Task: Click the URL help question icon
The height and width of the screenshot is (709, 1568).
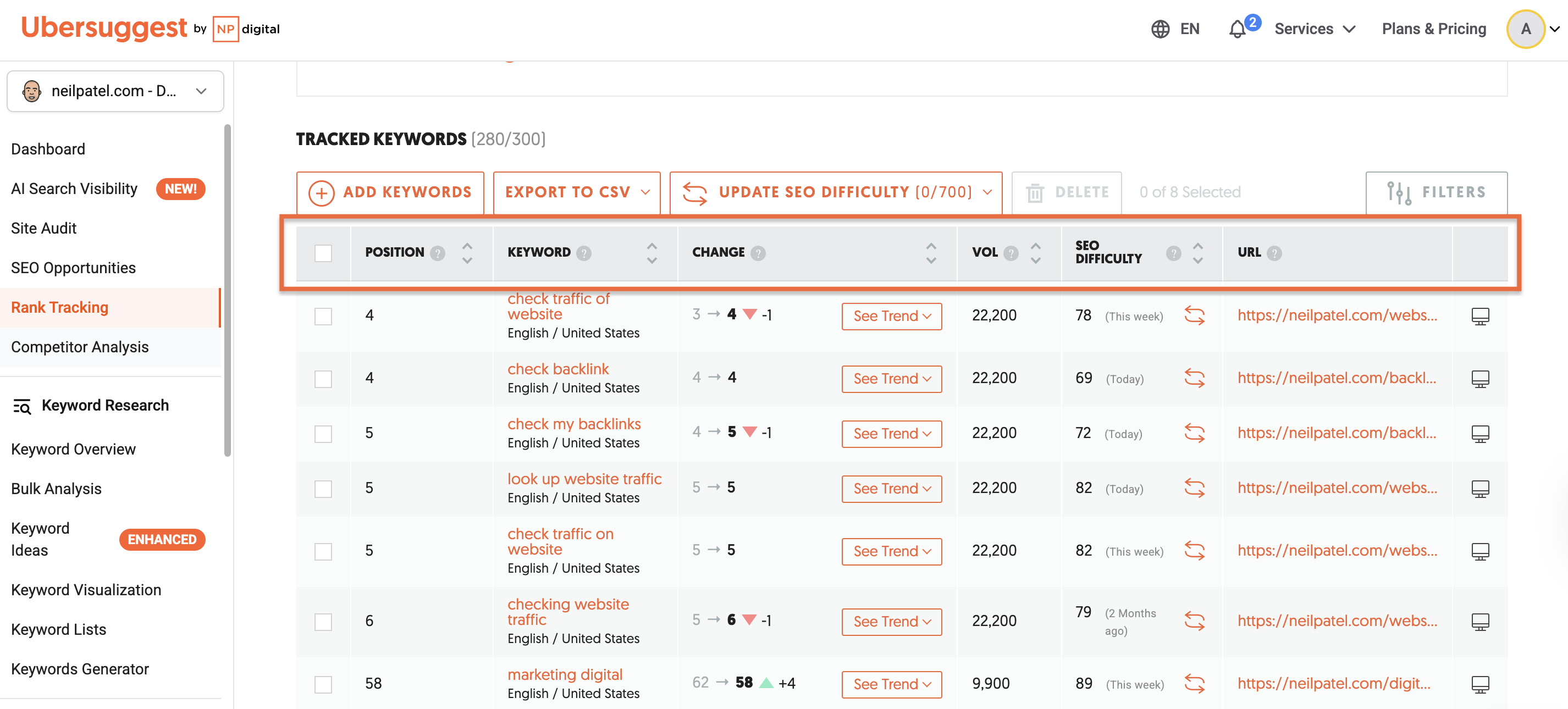Action: 1274,253
